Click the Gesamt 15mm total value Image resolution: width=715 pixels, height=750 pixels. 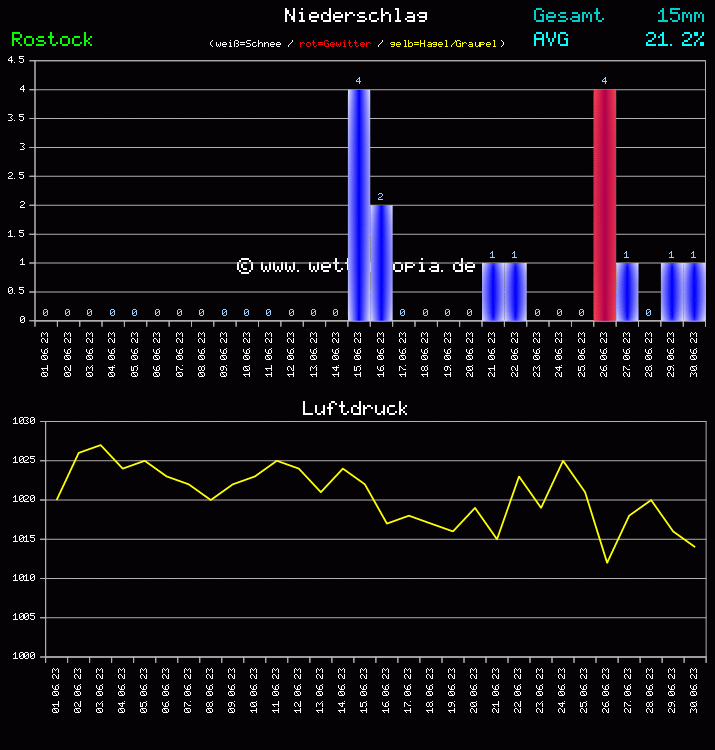click(680, 15)
